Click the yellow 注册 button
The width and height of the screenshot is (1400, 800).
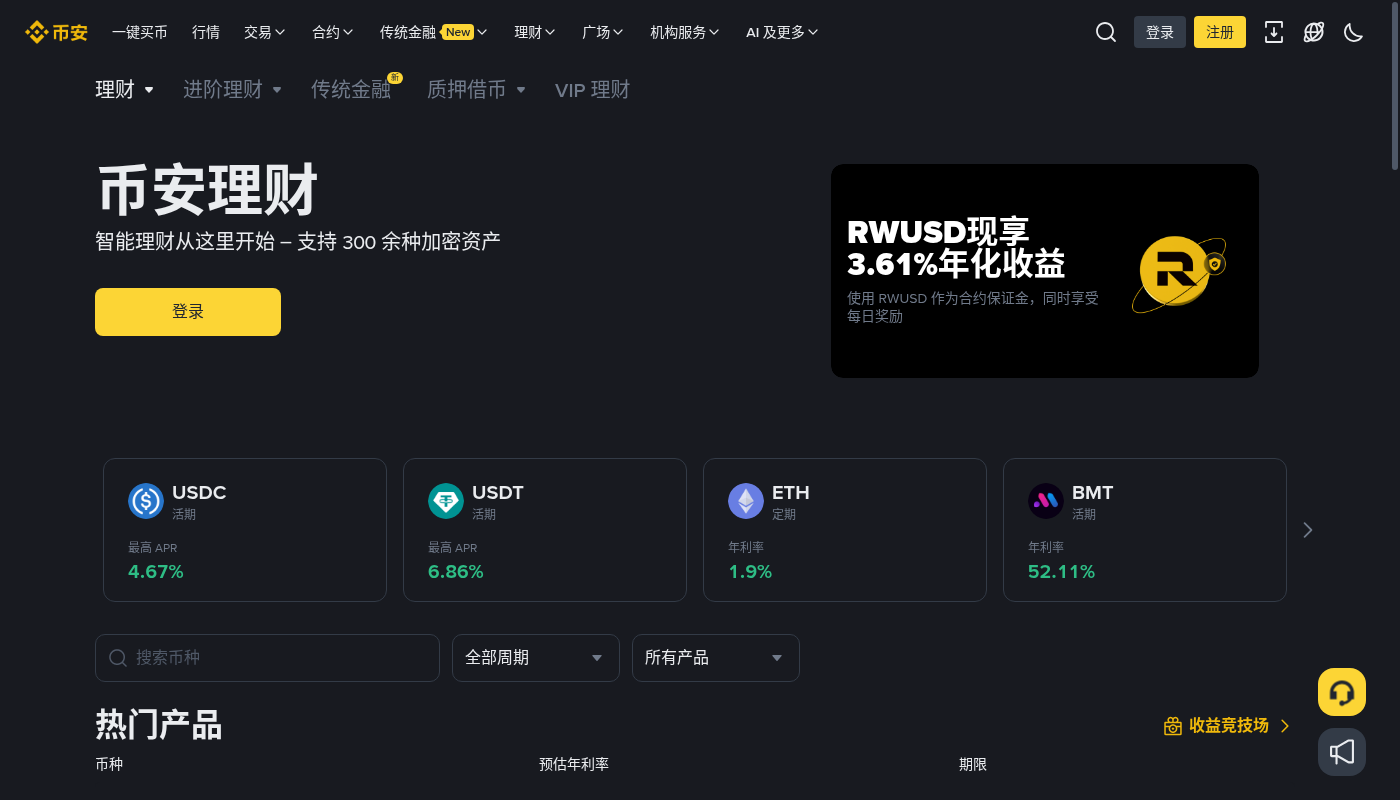1220,32
